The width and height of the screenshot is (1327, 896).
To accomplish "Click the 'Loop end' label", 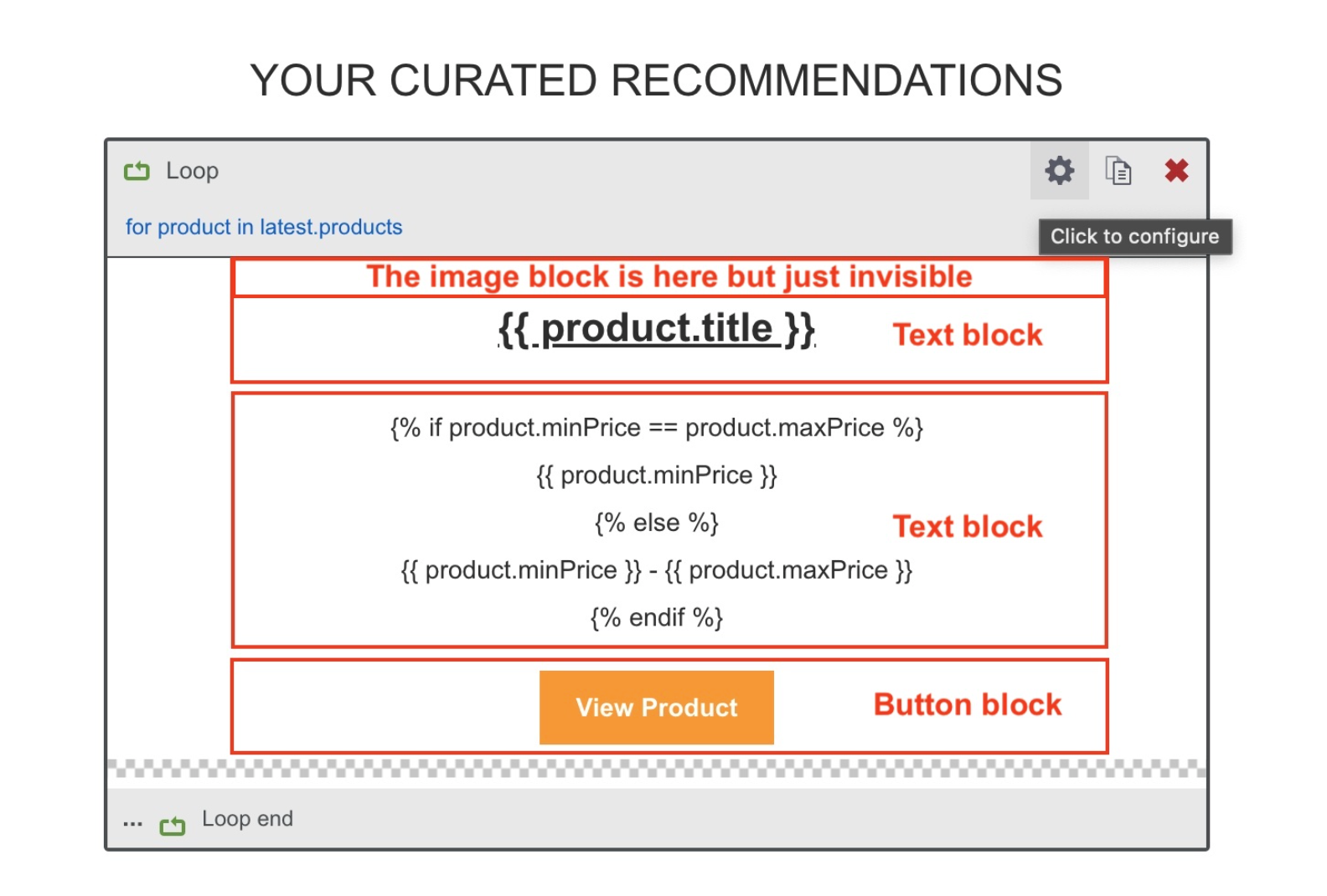I will click(247, 819).
